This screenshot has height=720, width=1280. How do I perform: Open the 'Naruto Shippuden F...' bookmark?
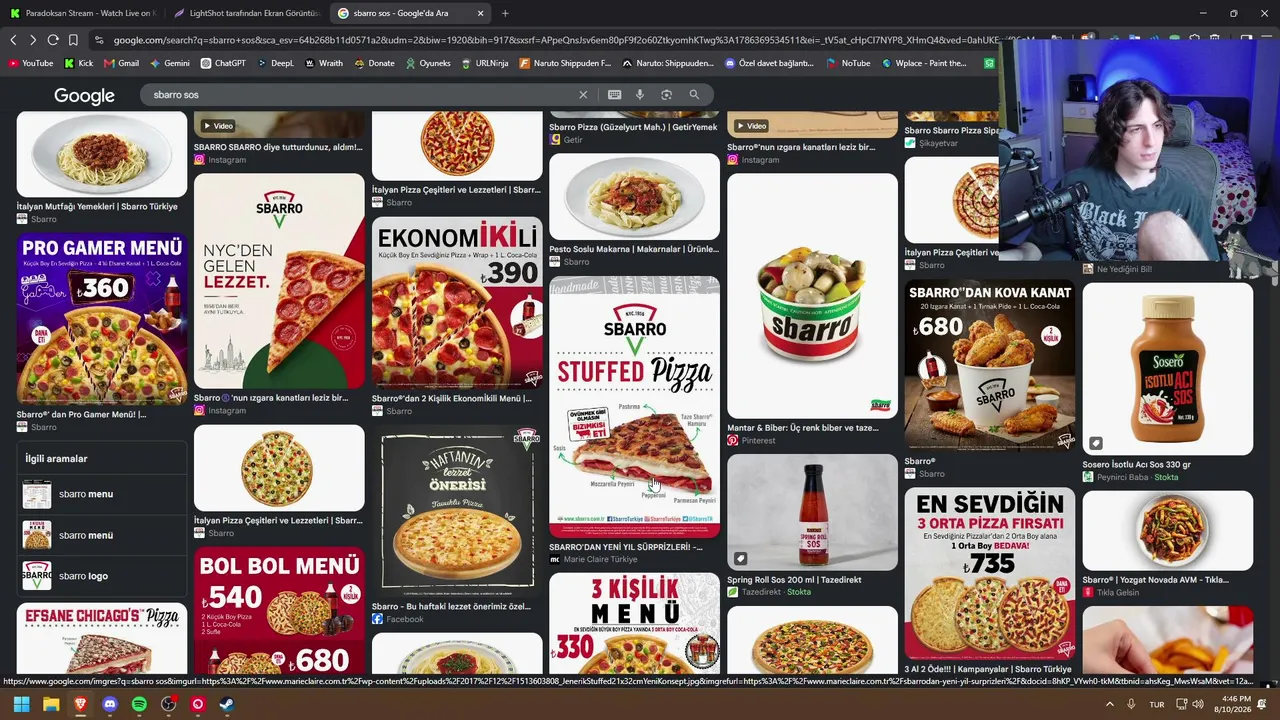[x=564, y=63]
